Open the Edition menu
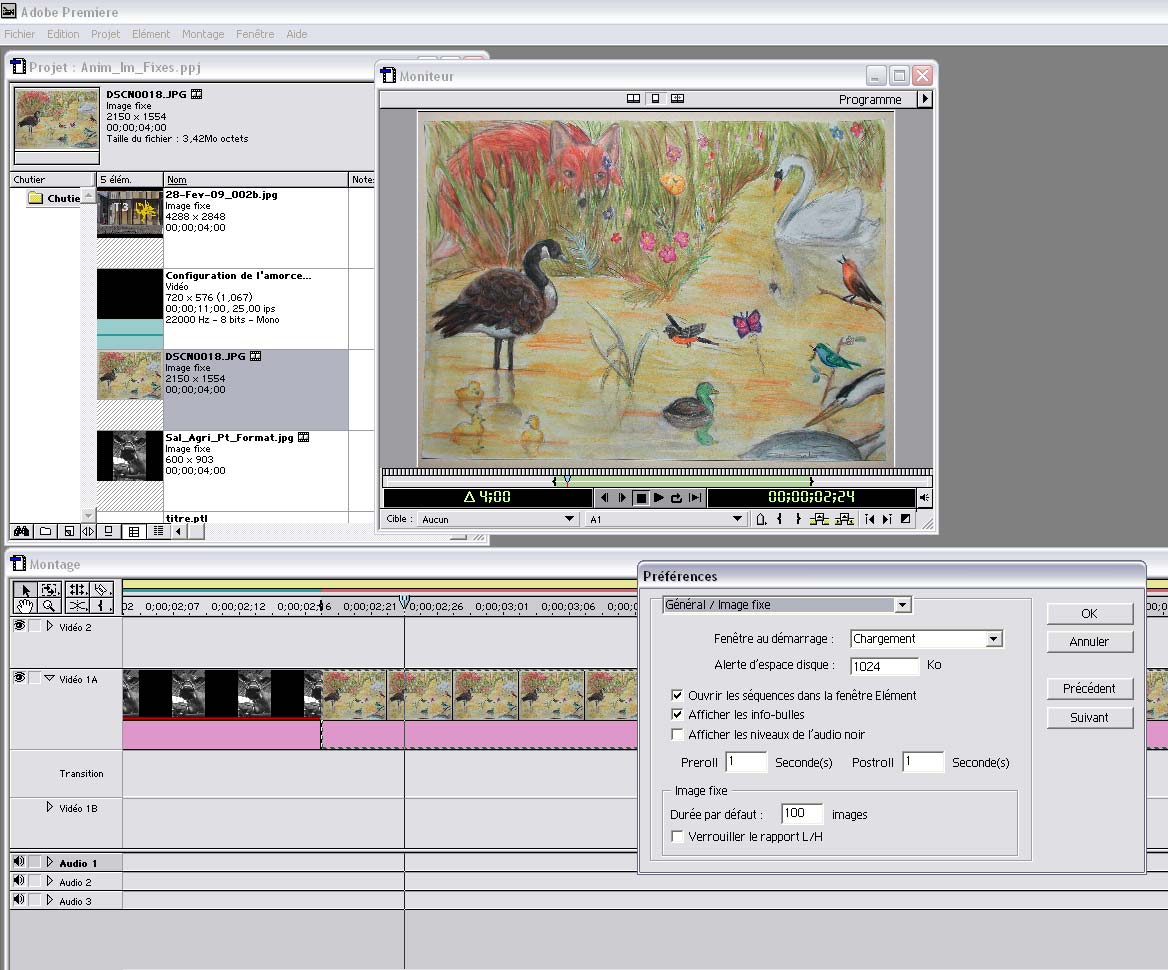 click(x=63, y=34)
